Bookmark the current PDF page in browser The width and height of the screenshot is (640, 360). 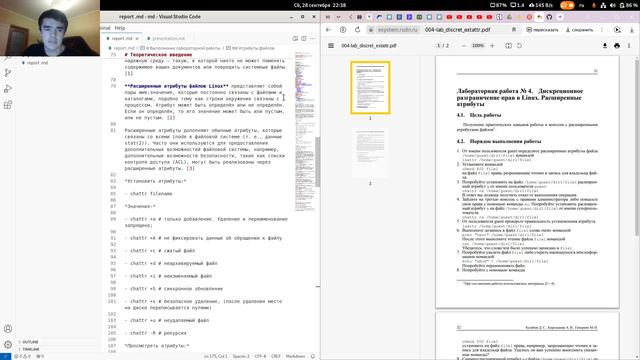pos(514,30)
